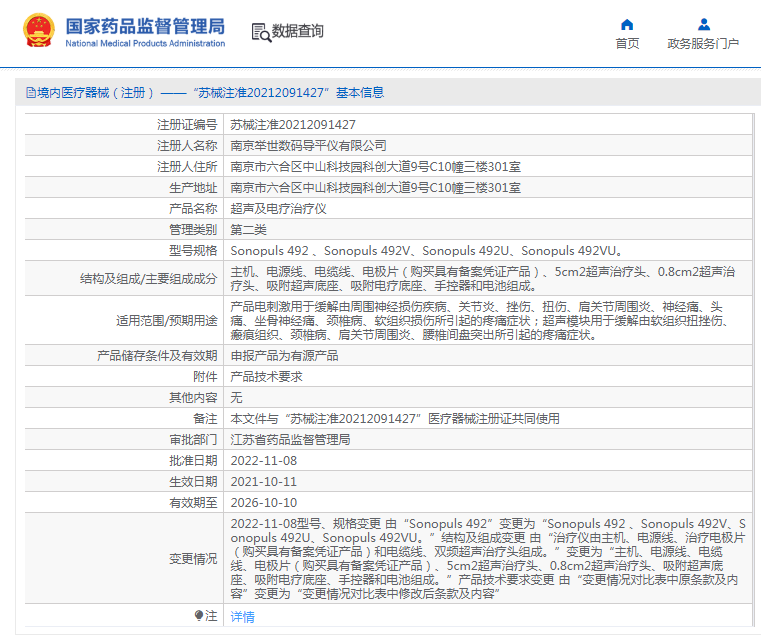The width and height of the screenshot is (761, 644).
Task: Click National Medical Products Administration subtitle
Action: coord(145,43)
